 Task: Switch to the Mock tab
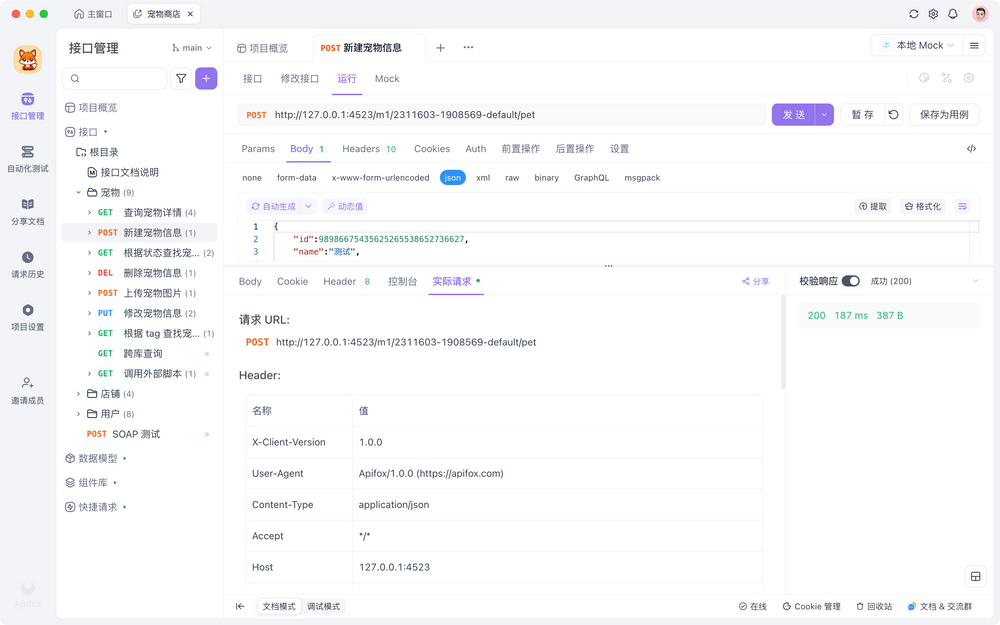click(387, 79)
